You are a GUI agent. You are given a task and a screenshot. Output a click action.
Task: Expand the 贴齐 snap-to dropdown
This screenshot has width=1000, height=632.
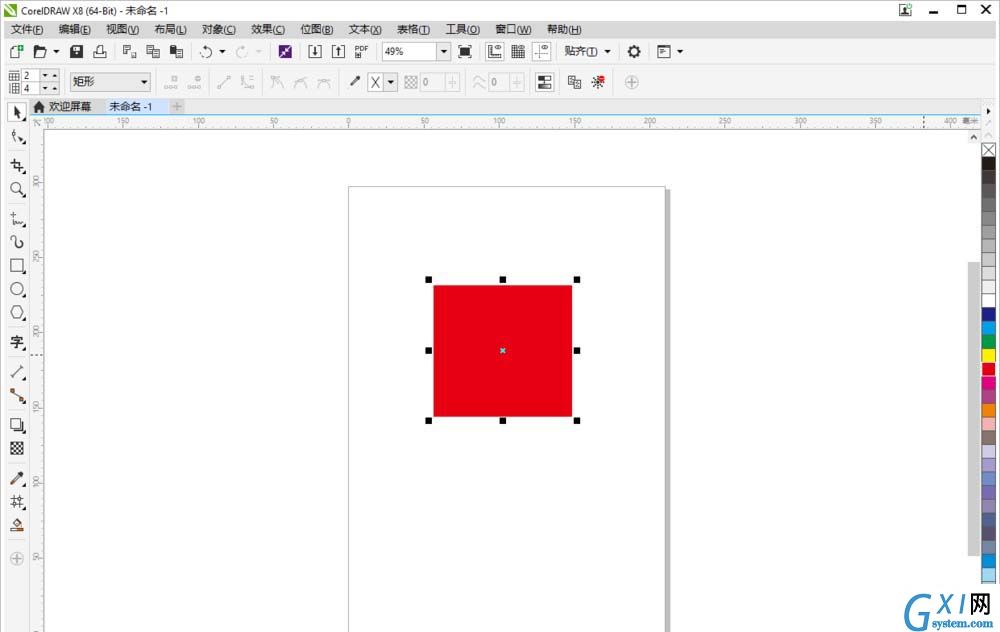pos(607,52)
